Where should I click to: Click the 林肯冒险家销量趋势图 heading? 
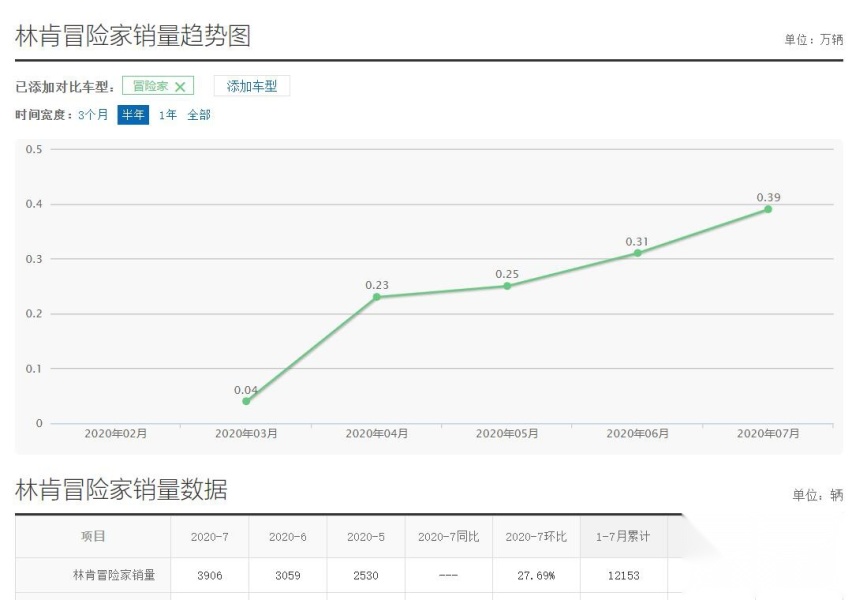click(x=133, y=36)
